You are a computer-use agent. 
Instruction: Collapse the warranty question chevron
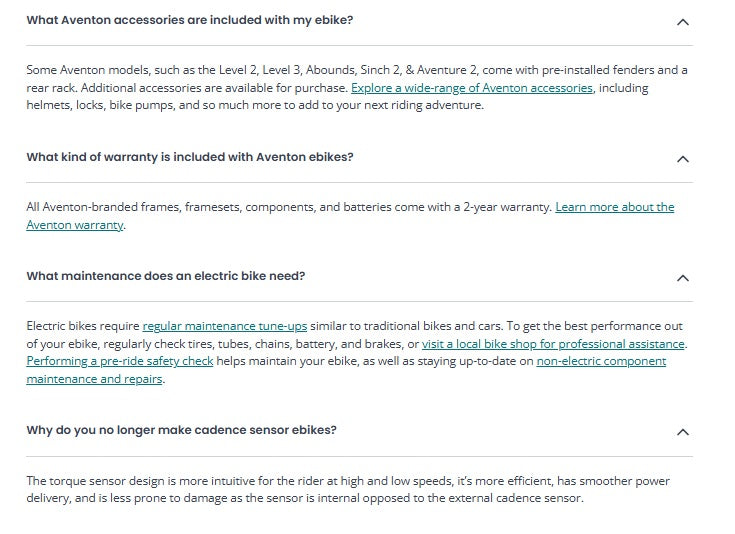683,158
